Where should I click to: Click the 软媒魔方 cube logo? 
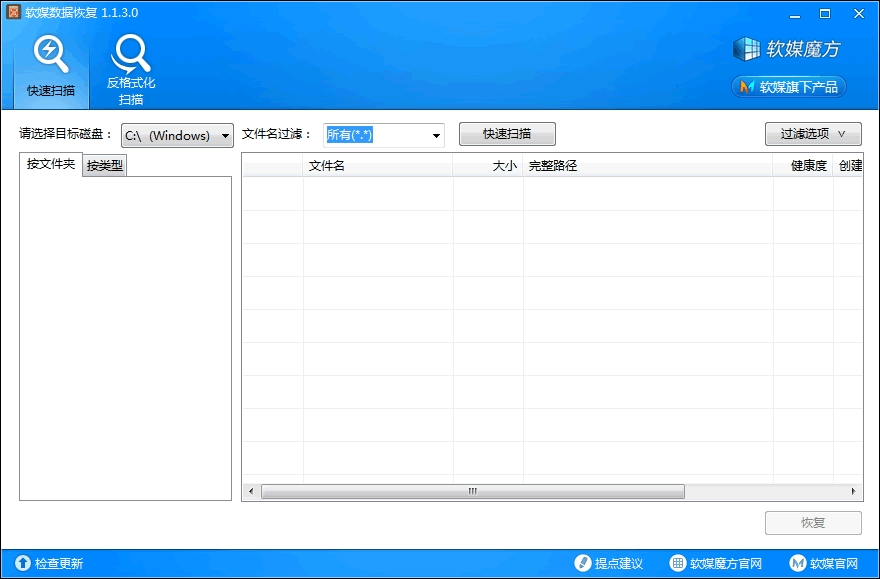pyautogui.click(x=747, y=49)
